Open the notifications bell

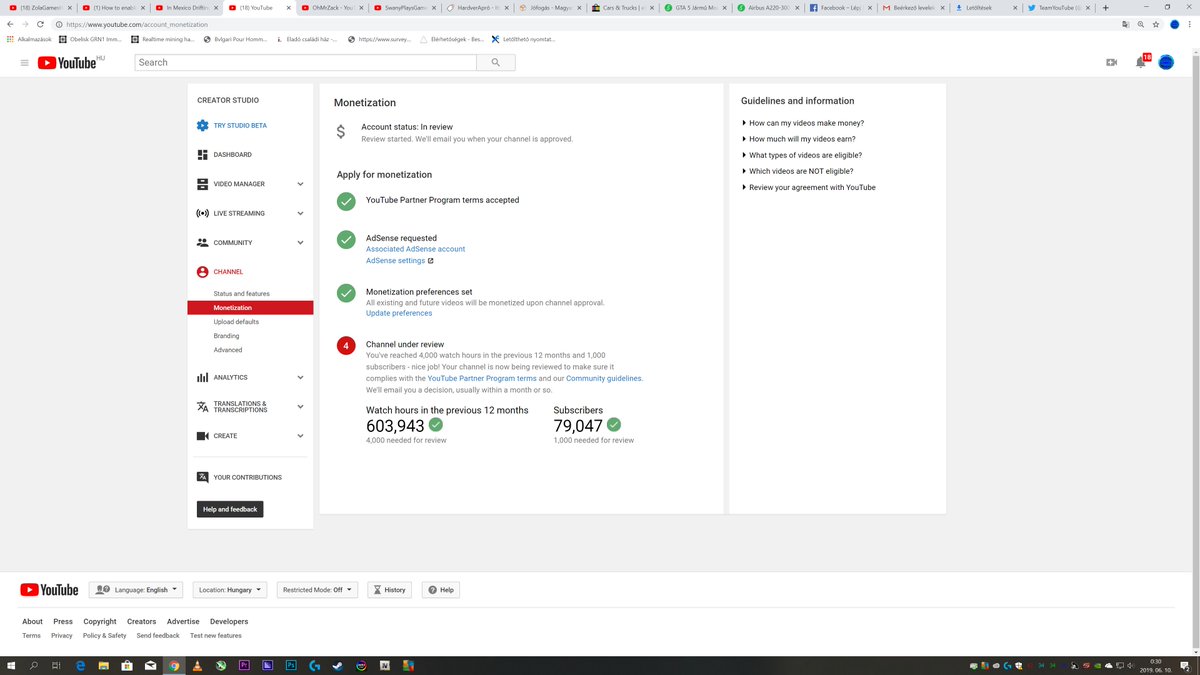(1140, 62)
